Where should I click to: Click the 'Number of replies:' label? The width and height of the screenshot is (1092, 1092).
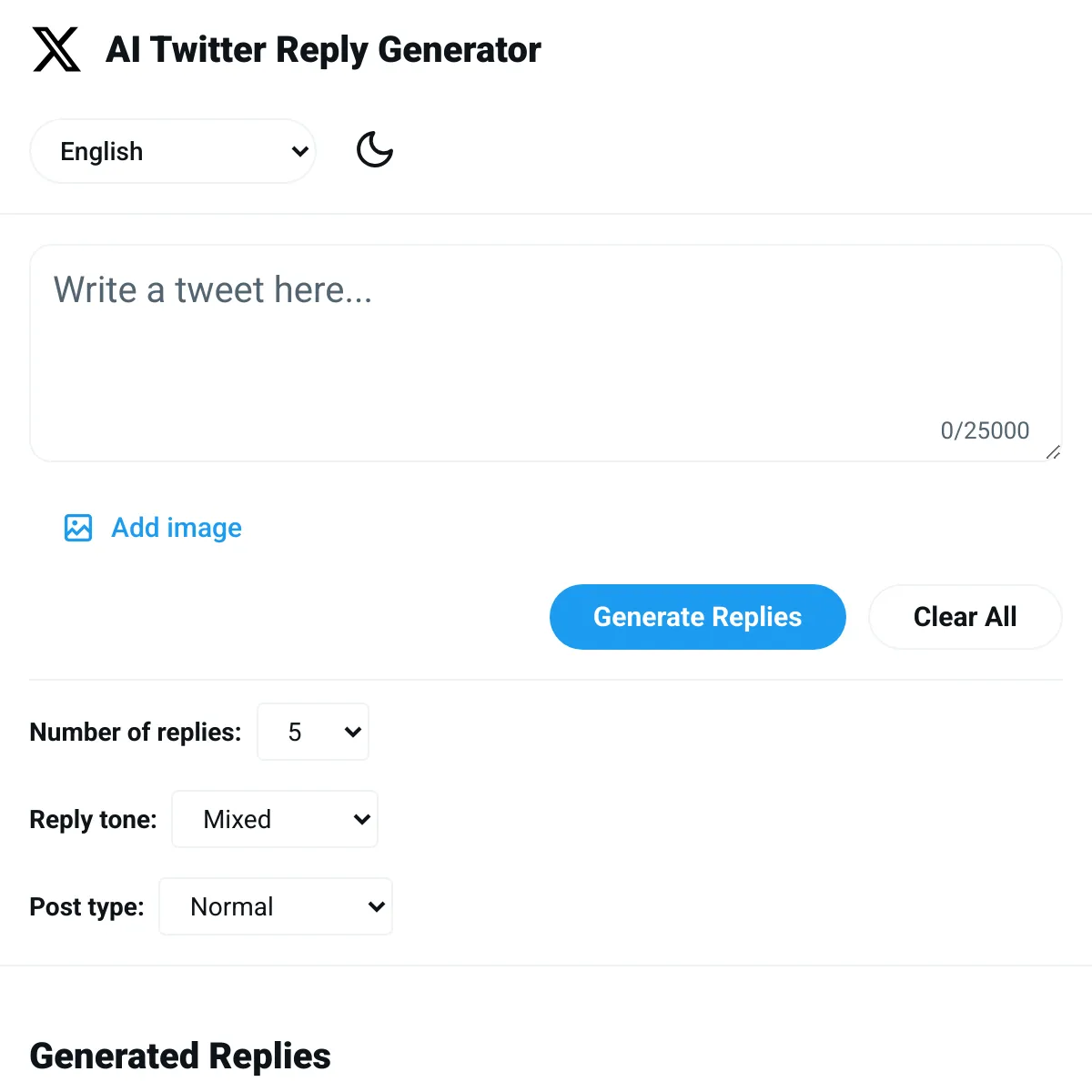coord(136,732)
